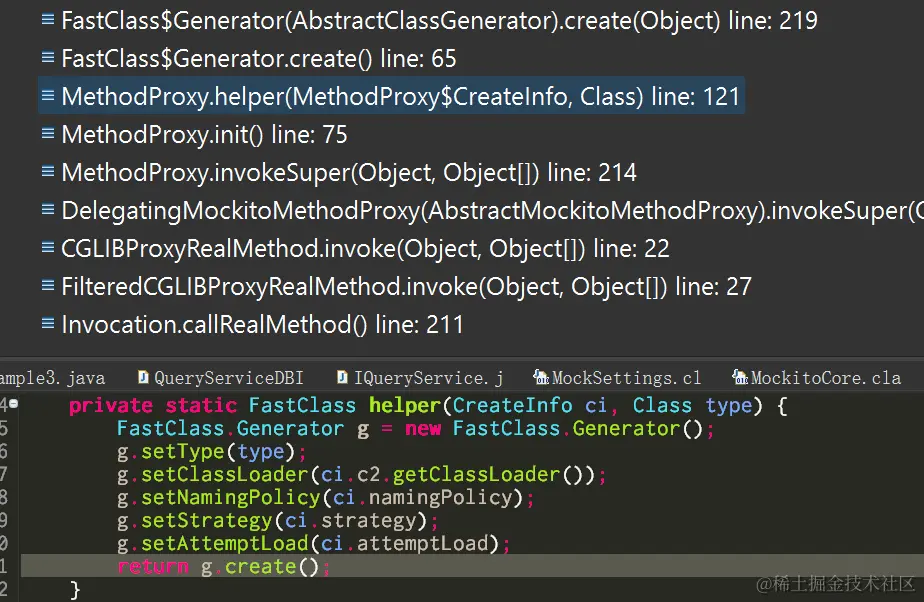Click Java file icon on QueryServiceDBI tab
This screenshot has height=602, width=924.
point(143,377)
